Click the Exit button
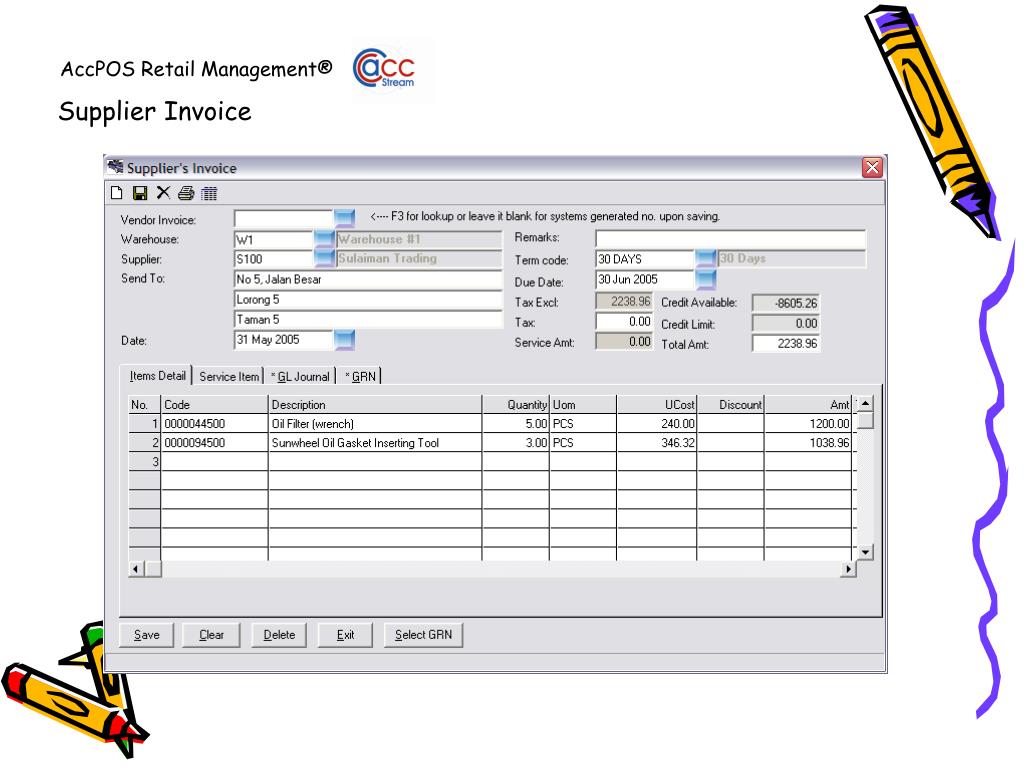1024x768 pixels. click(x=345, y=635)
